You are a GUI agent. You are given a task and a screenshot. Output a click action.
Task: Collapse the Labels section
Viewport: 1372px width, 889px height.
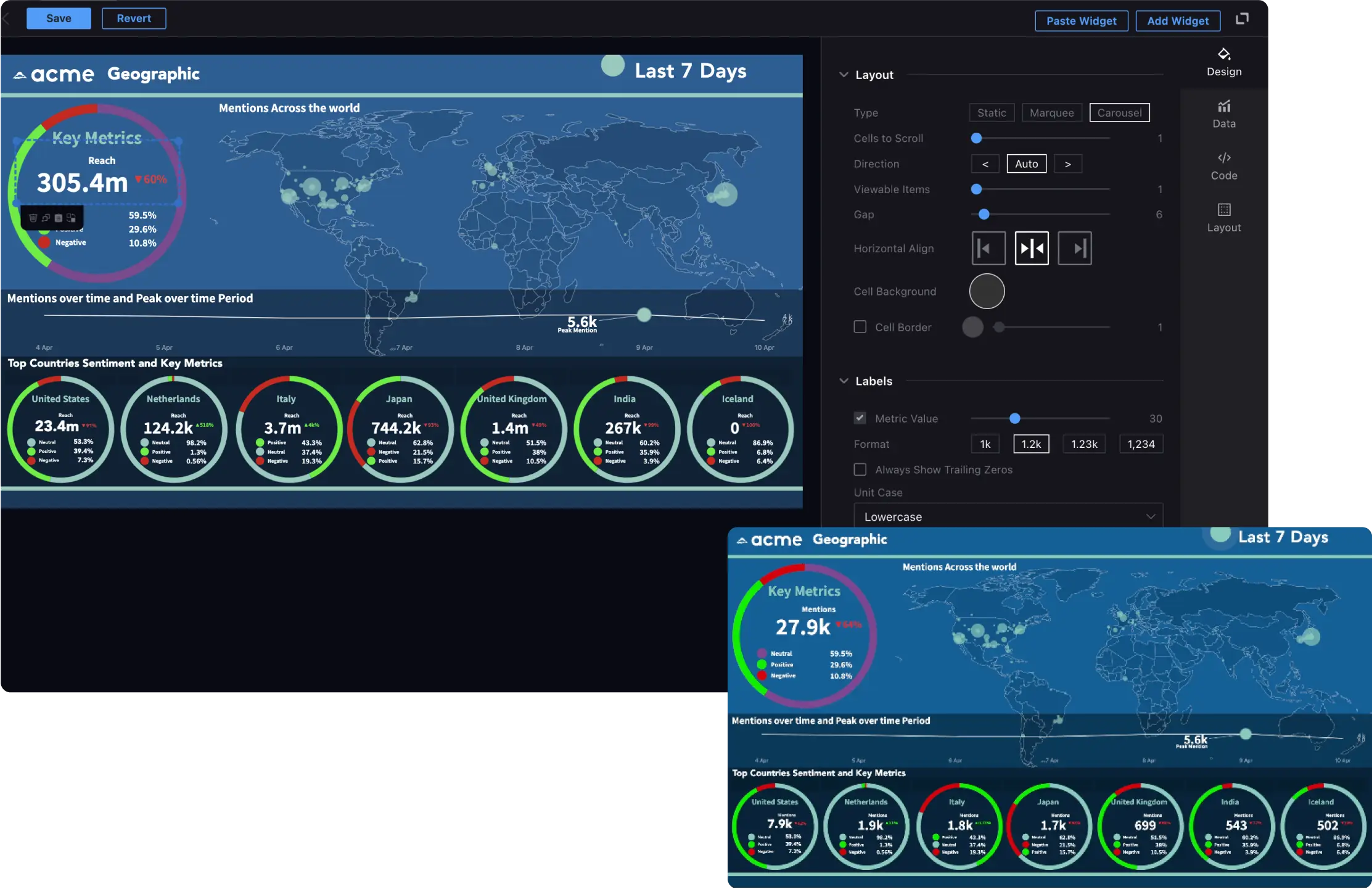click(x=844, y=381)
